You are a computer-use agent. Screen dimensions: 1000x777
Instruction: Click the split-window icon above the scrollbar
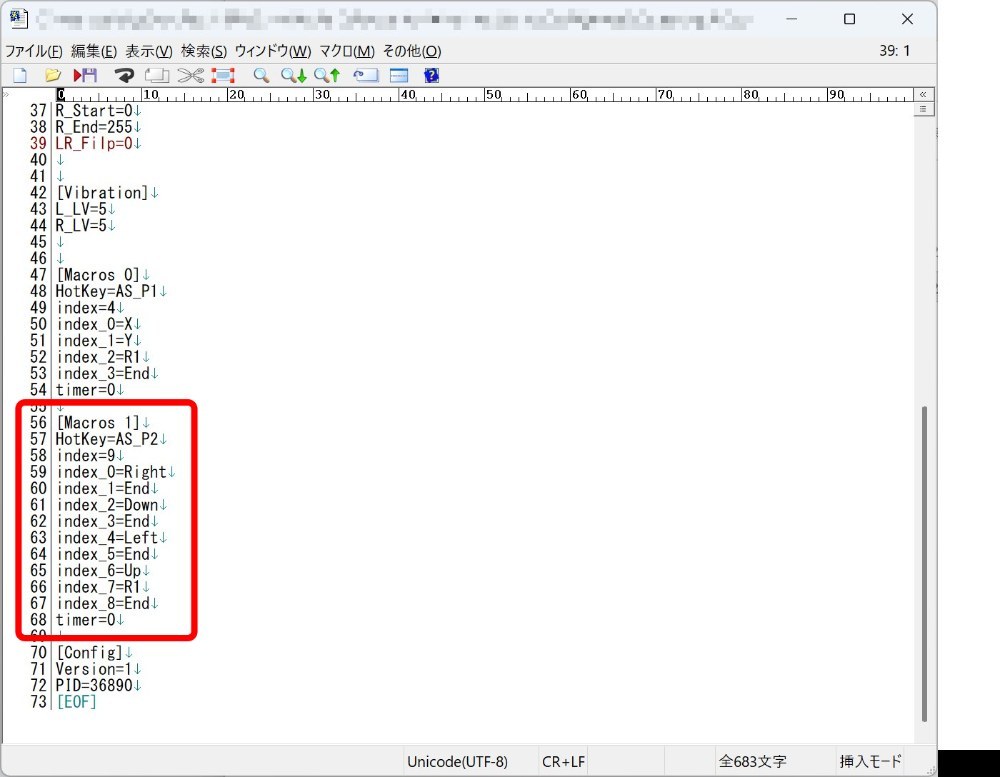(923, 110)
